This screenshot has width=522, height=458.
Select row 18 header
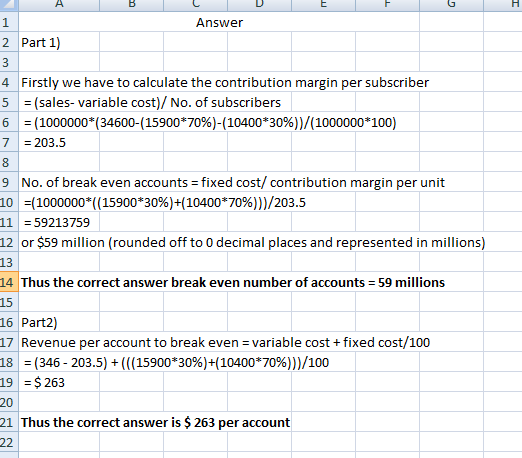click(9, 362)
